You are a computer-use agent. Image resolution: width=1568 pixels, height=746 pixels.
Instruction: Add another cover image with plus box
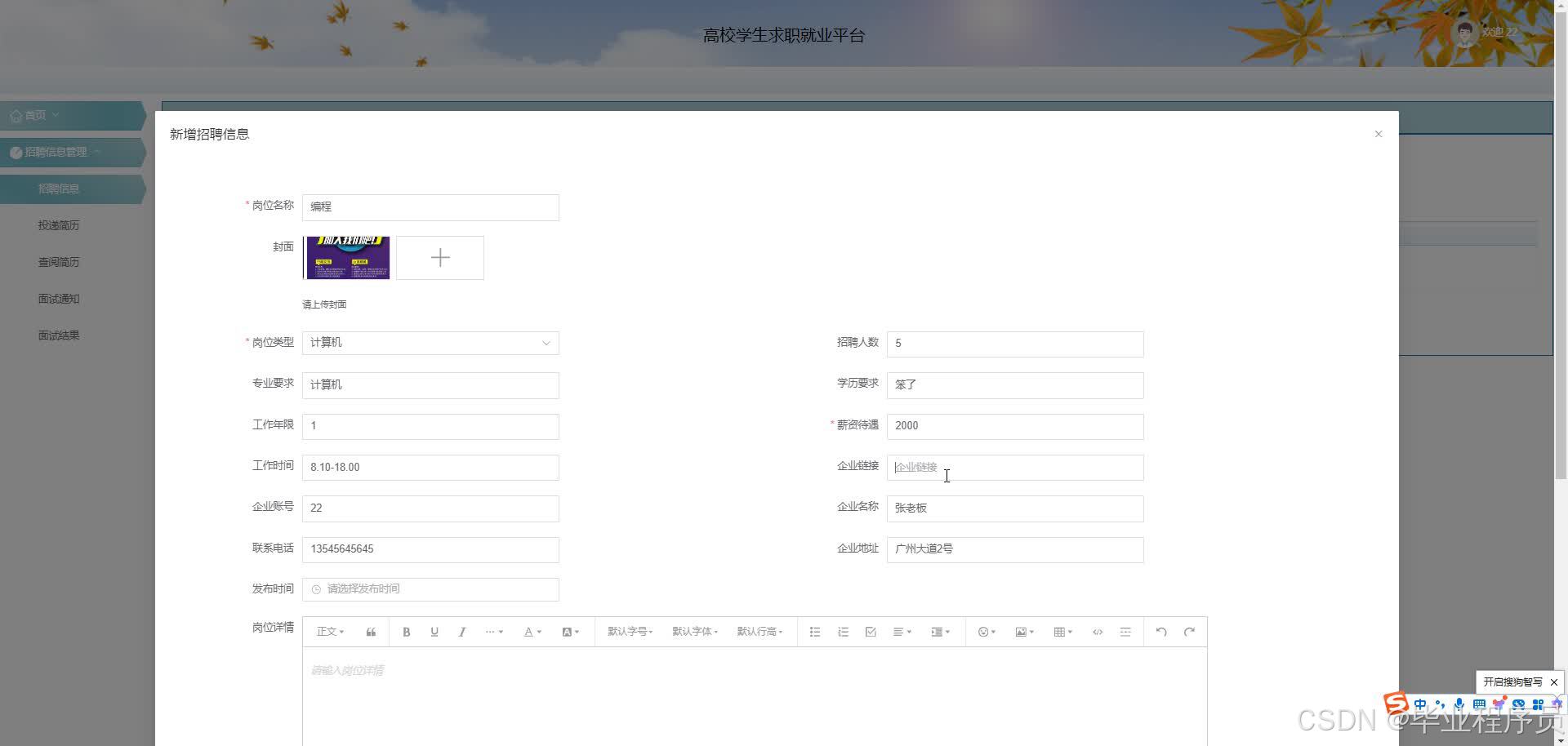click(440, 258)
